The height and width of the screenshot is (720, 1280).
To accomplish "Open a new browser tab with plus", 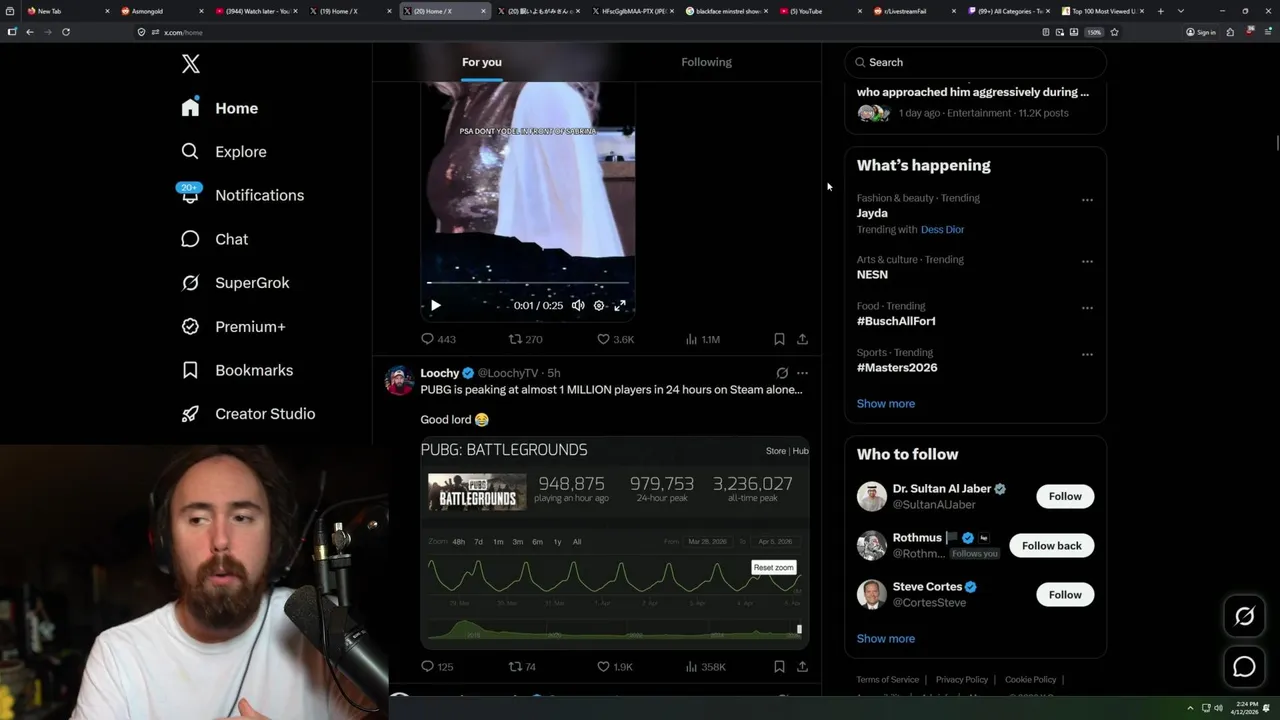I will (1160, 11).
